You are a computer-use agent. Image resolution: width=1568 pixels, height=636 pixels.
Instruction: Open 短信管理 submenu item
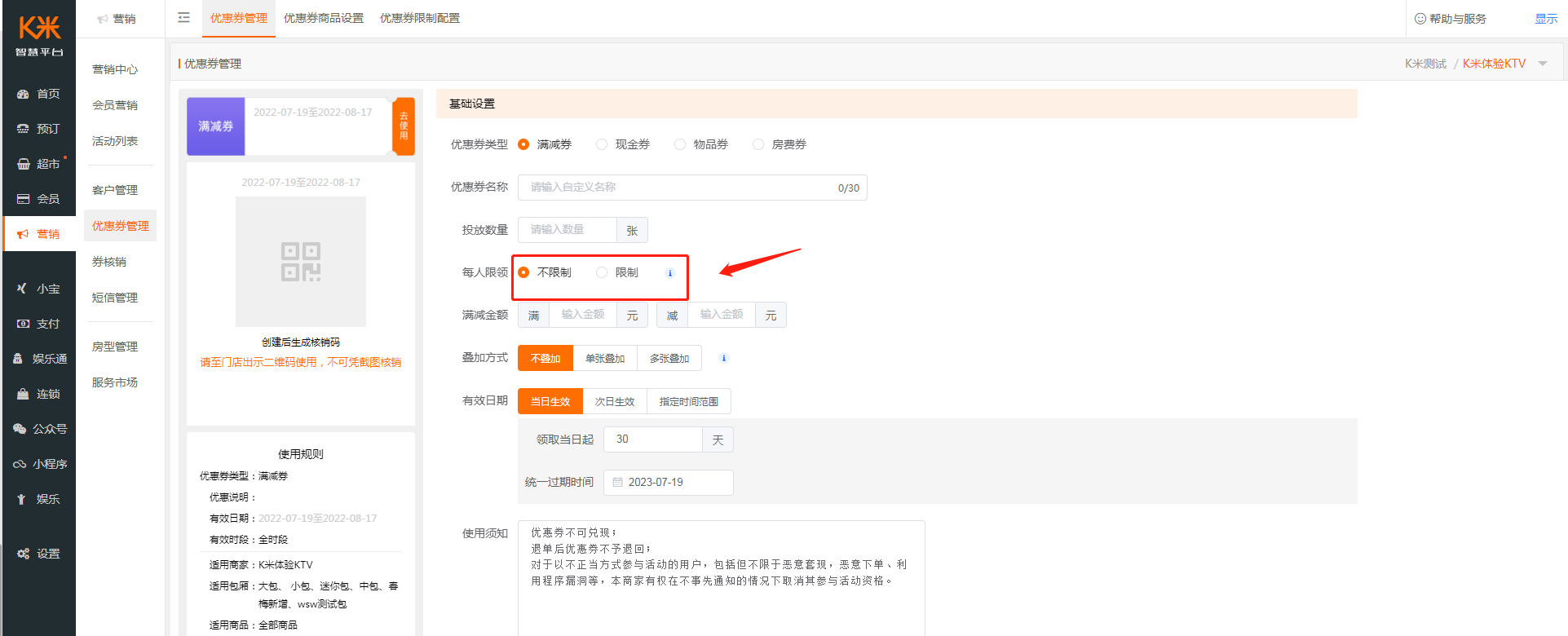[115, 298]
